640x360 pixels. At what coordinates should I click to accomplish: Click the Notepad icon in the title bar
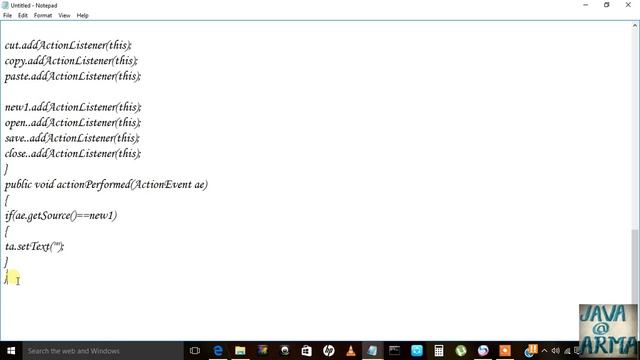pos(5,5)
